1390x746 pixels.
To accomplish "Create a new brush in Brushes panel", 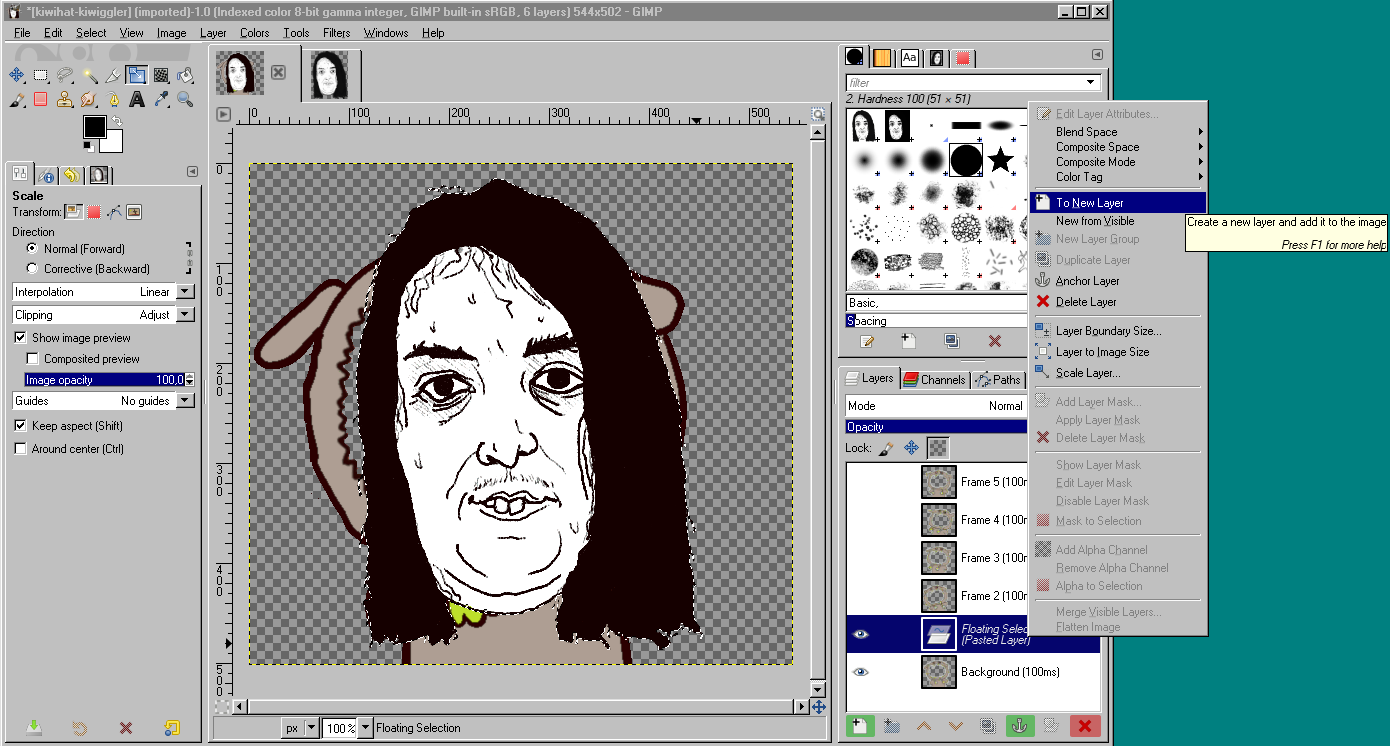I will pos(909,341).
